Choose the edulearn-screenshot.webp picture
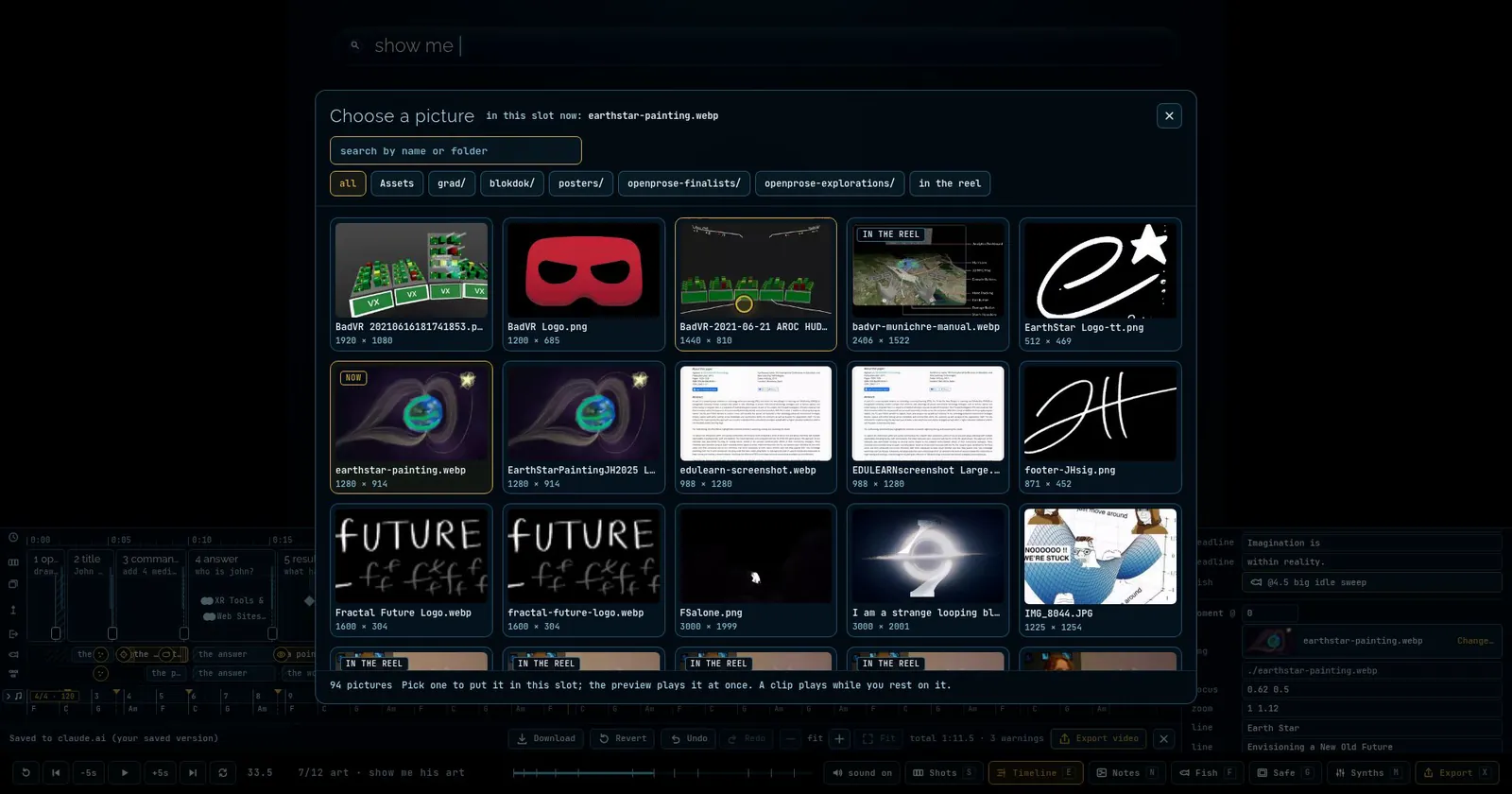Image resolution: width=1512 pixels, height=794 pixels. coord(756,427)
